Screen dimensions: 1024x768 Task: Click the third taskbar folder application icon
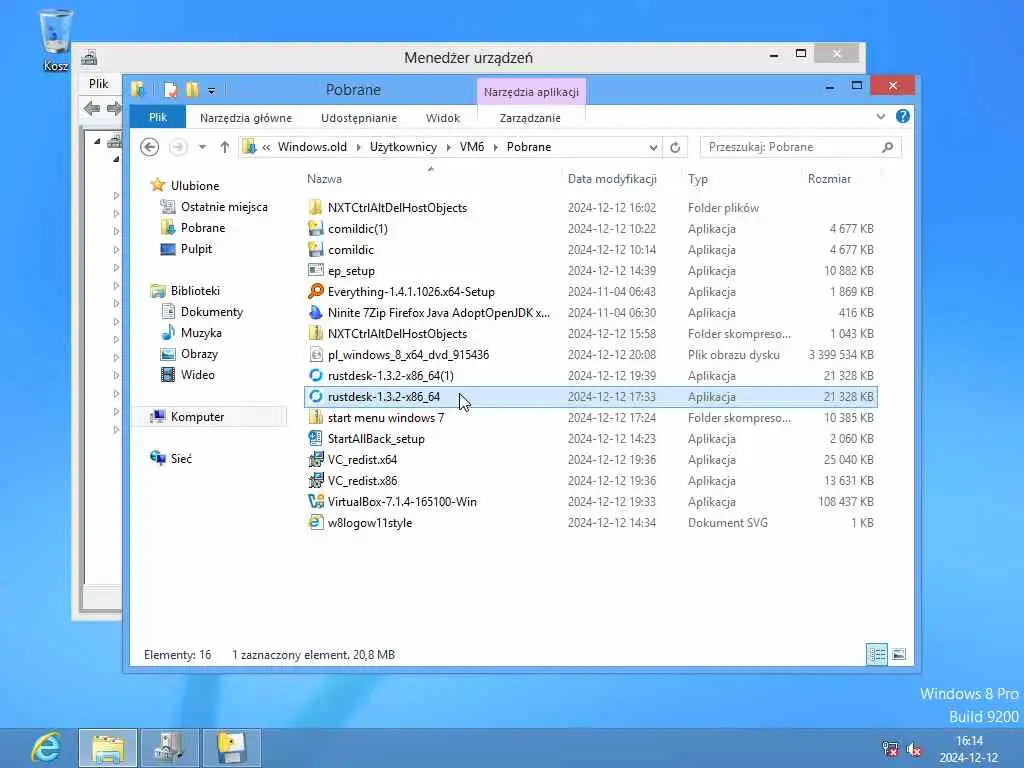(x=232, y=748)
